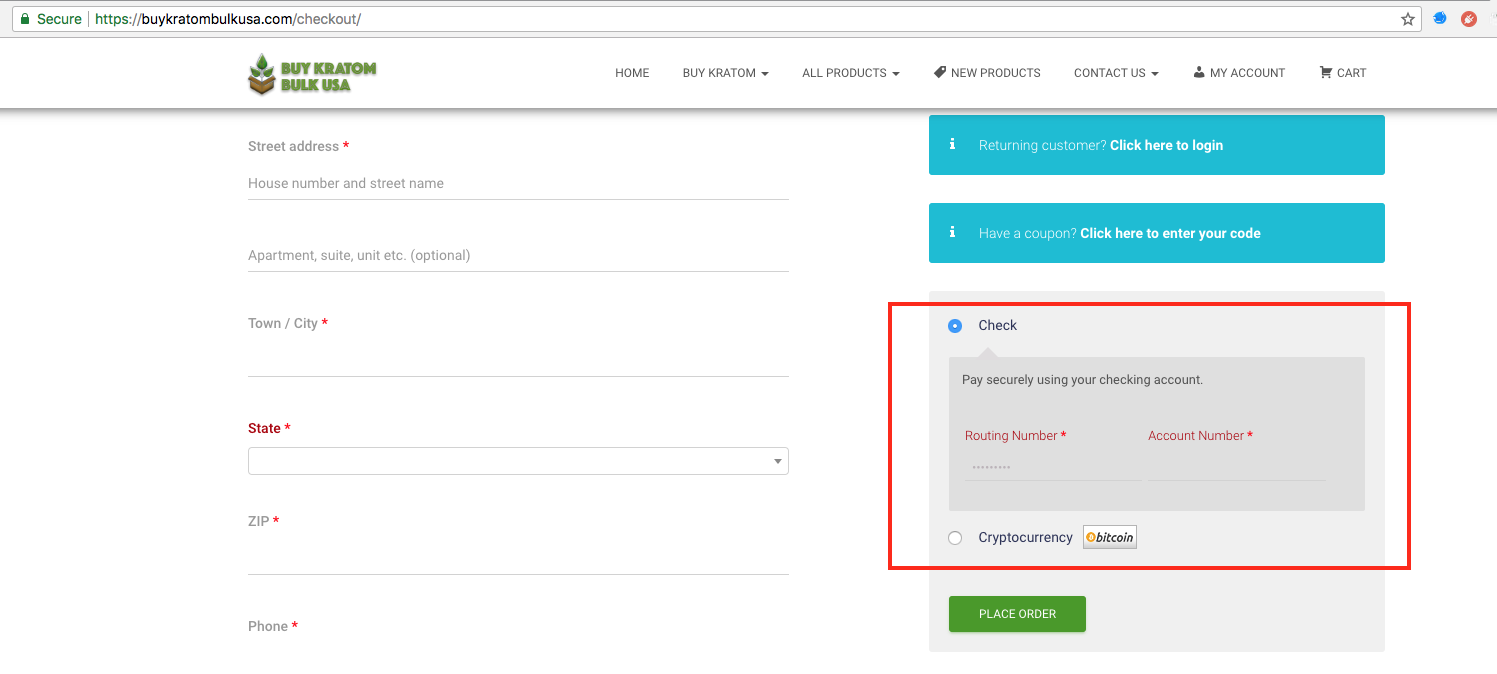Click the Place Order button
1497x674 pixels.
pyautogui.click(x=1017, y=614)
